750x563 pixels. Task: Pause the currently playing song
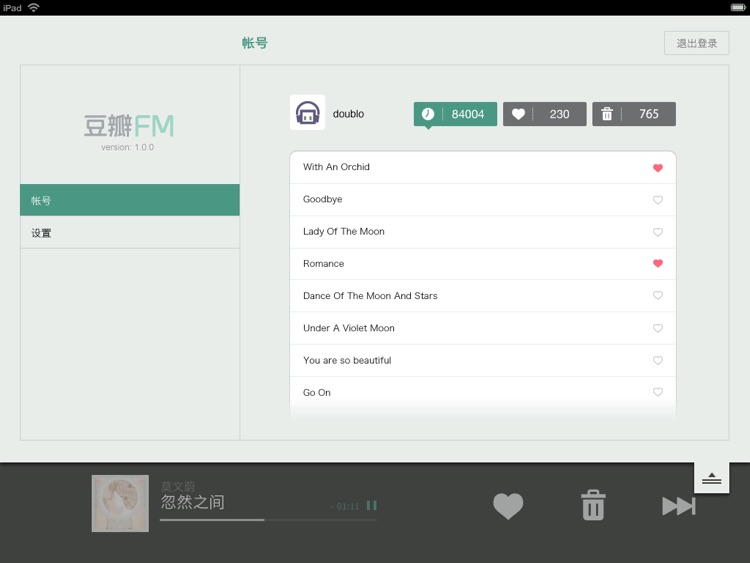pos(372,505)
